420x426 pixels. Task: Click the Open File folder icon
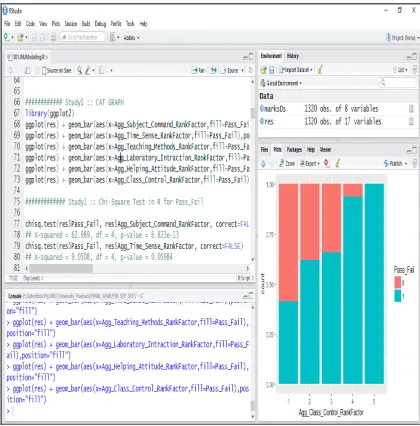[x=20, y=37]
